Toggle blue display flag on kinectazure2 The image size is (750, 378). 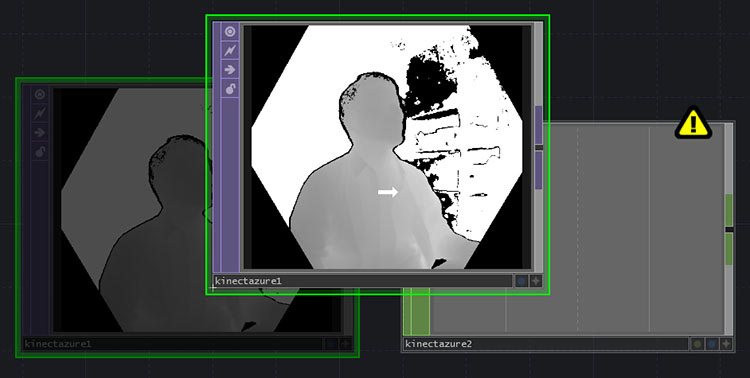712,344
